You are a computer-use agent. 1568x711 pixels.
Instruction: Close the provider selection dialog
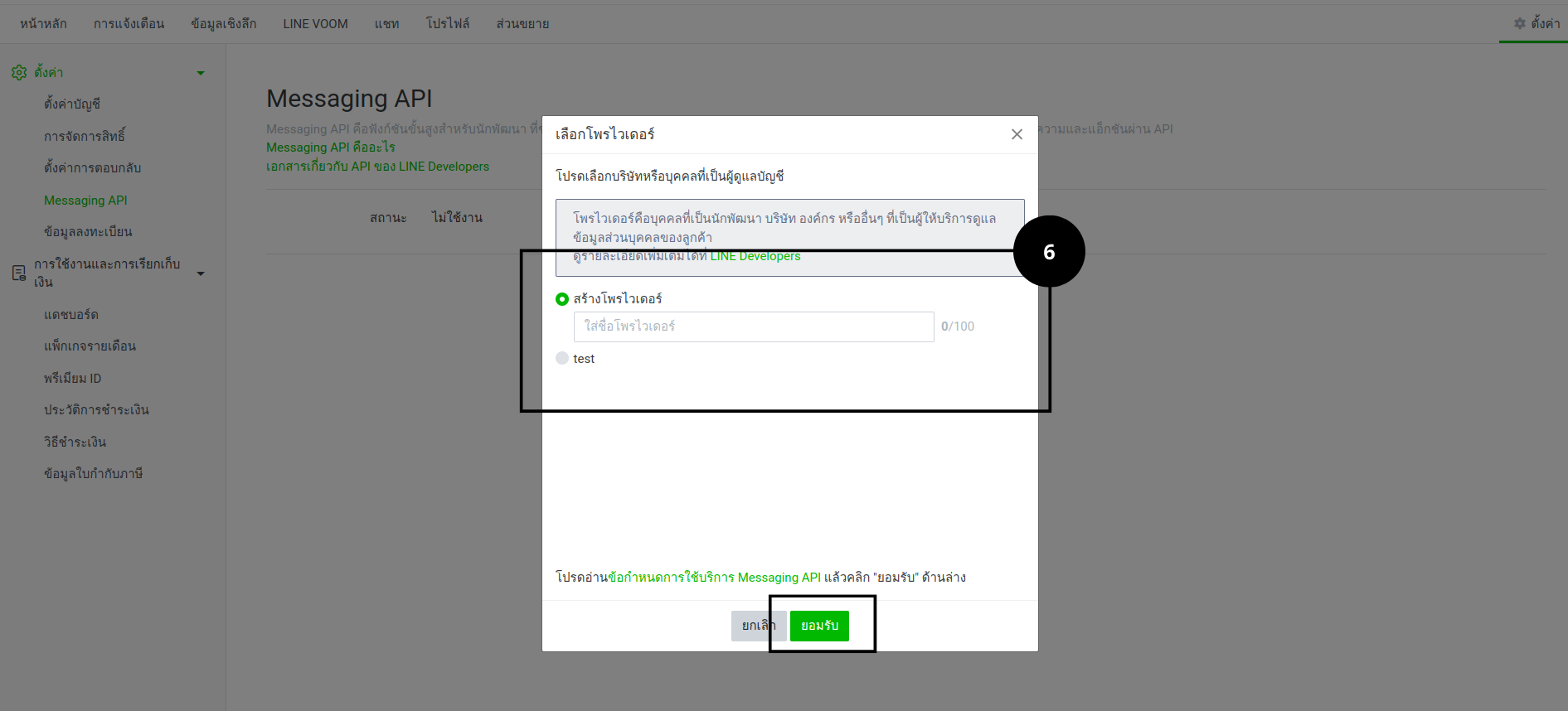1017,134
